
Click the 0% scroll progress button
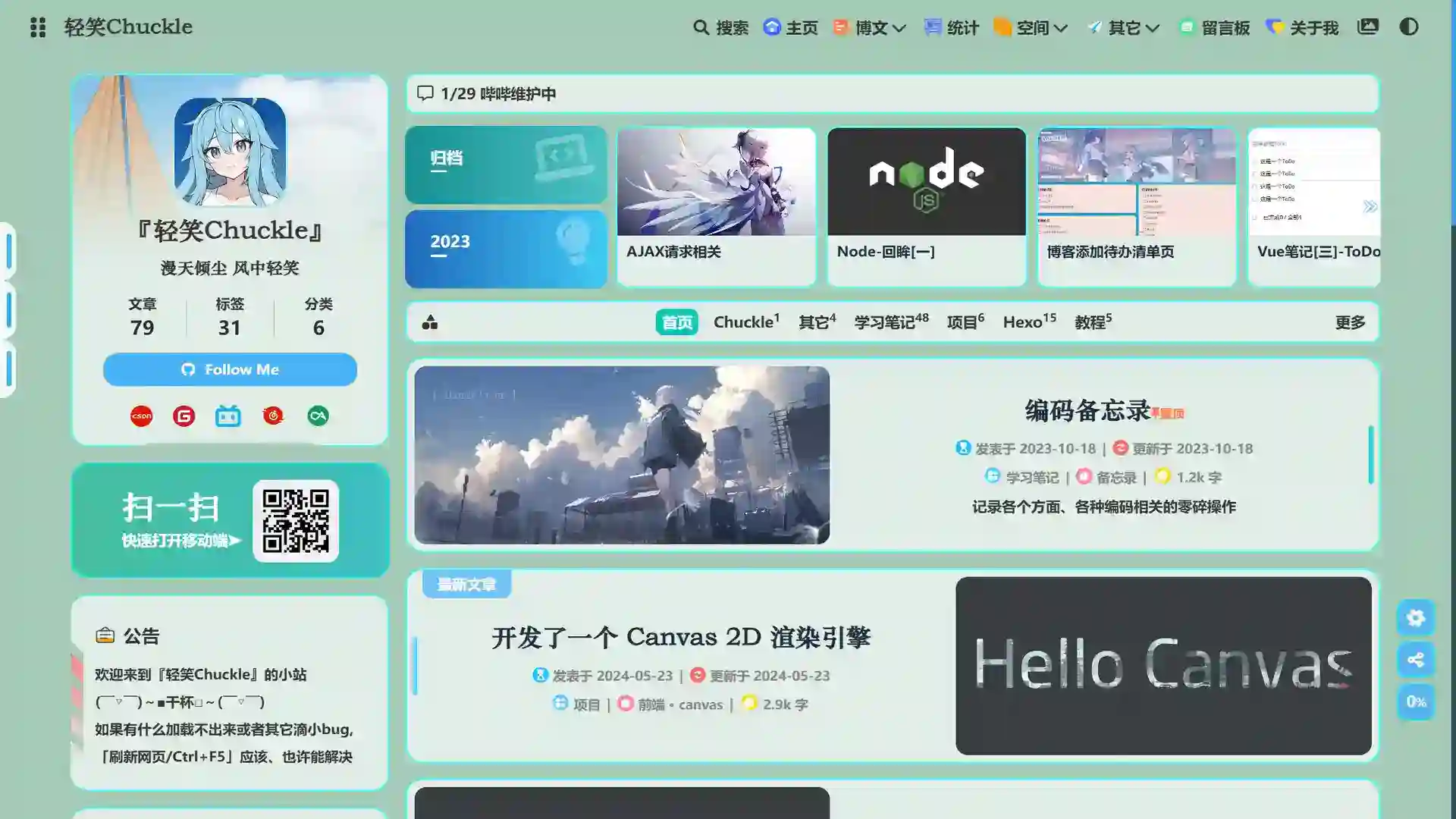click(x=1415, y=701)
